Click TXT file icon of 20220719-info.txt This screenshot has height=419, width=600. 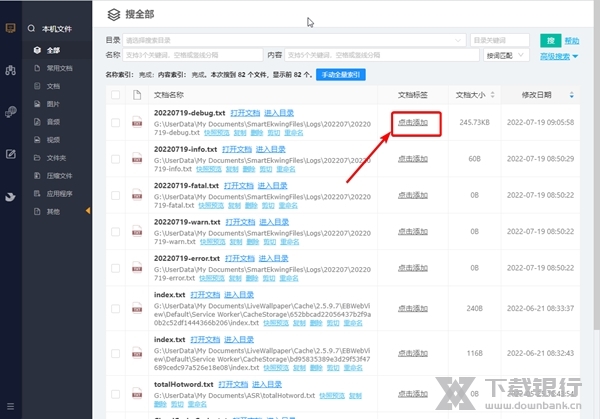pos(137,158)
